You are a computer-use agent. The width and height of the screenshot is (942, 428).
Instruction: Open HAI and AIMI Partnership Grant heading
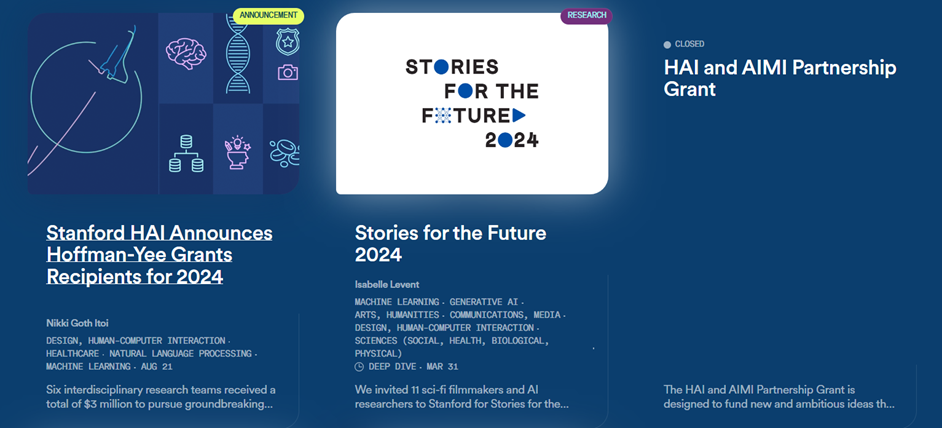pyautogui.click(x=780, y=78)
